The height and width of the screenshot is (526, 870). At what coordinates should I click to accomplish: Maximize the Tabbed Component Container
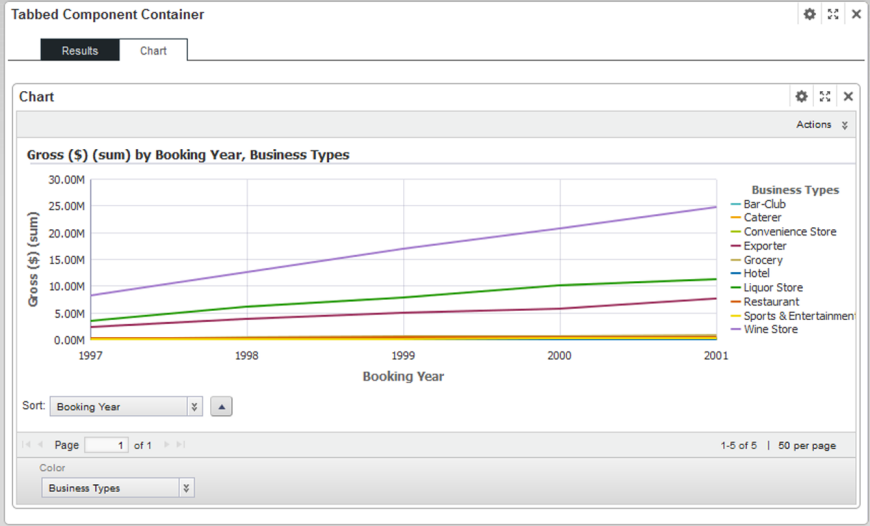point(833,14)
